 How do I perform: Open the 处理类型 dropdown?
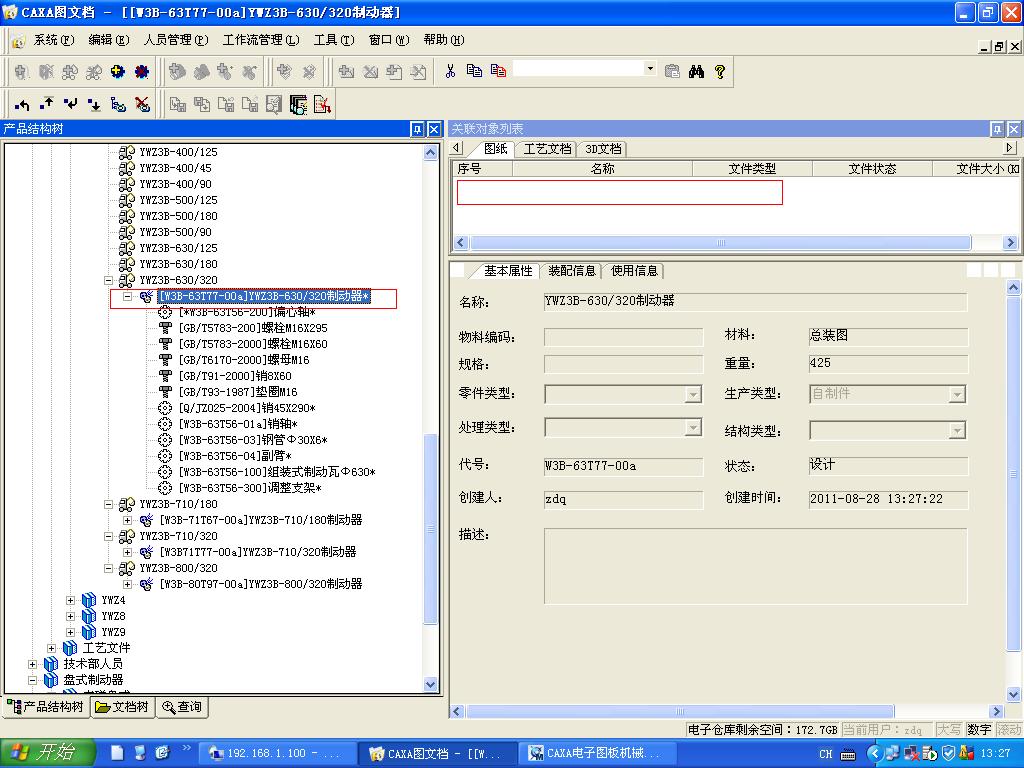[x=693, y=428]
